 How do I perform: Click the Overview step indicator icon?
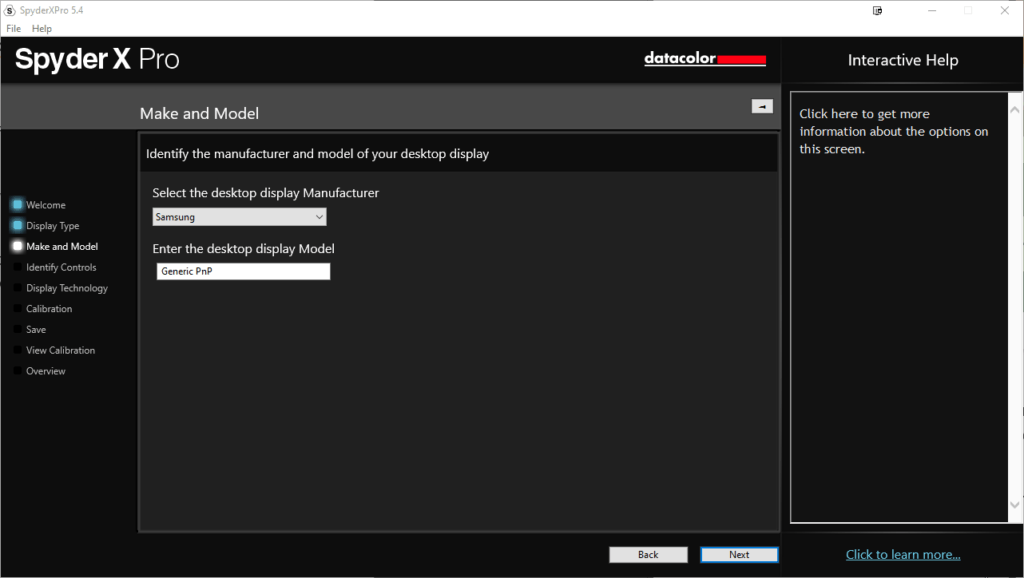(17, 371)
